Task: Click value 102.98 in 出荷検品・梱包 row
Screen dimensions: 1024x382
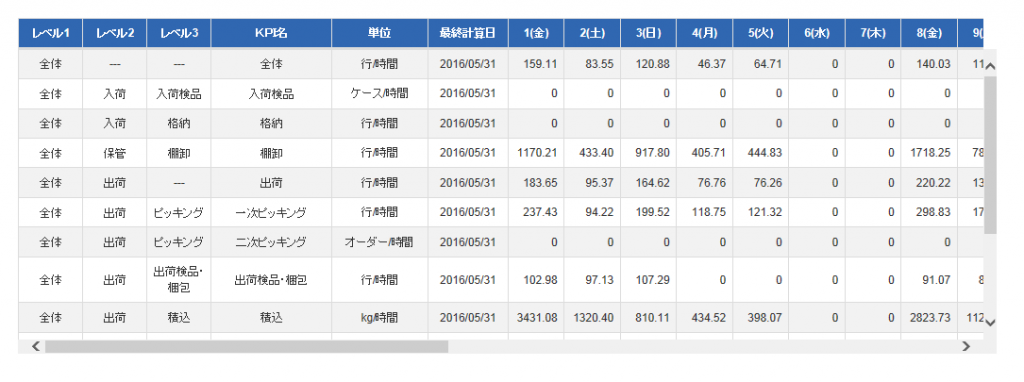Action: pos(541,280)
